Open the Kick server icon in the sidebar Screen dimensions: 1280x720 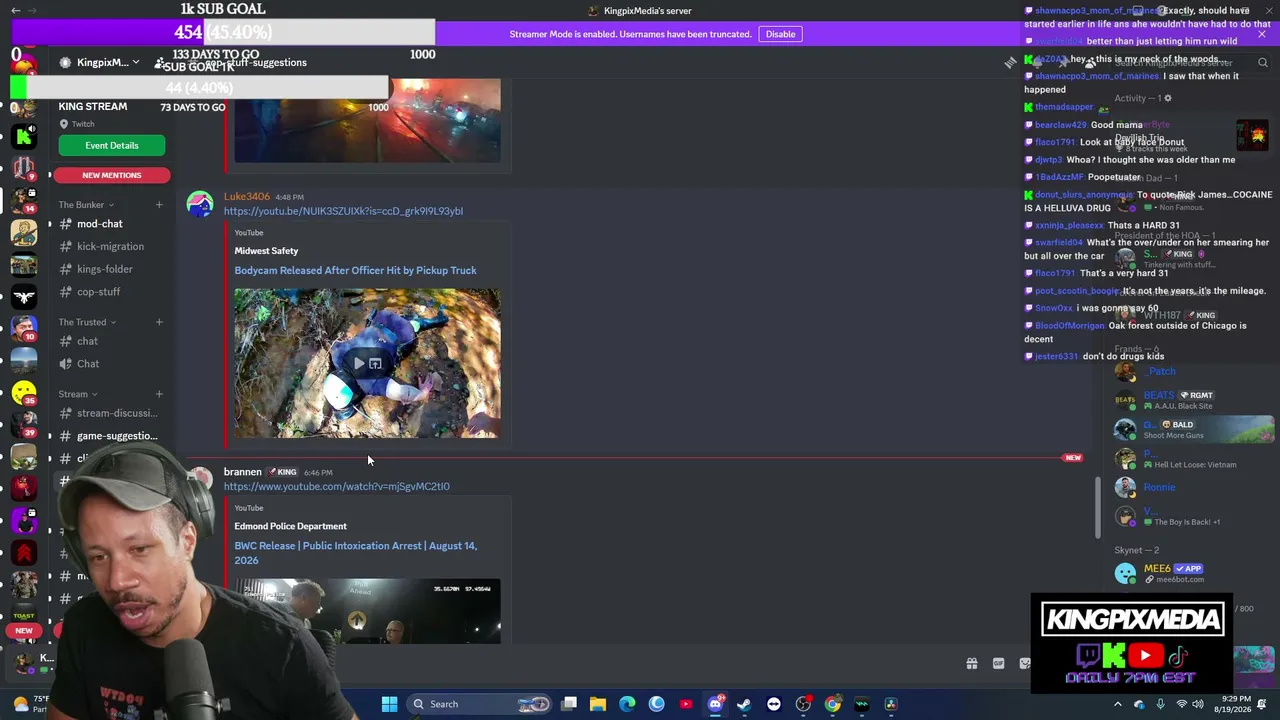pos(24,136)
